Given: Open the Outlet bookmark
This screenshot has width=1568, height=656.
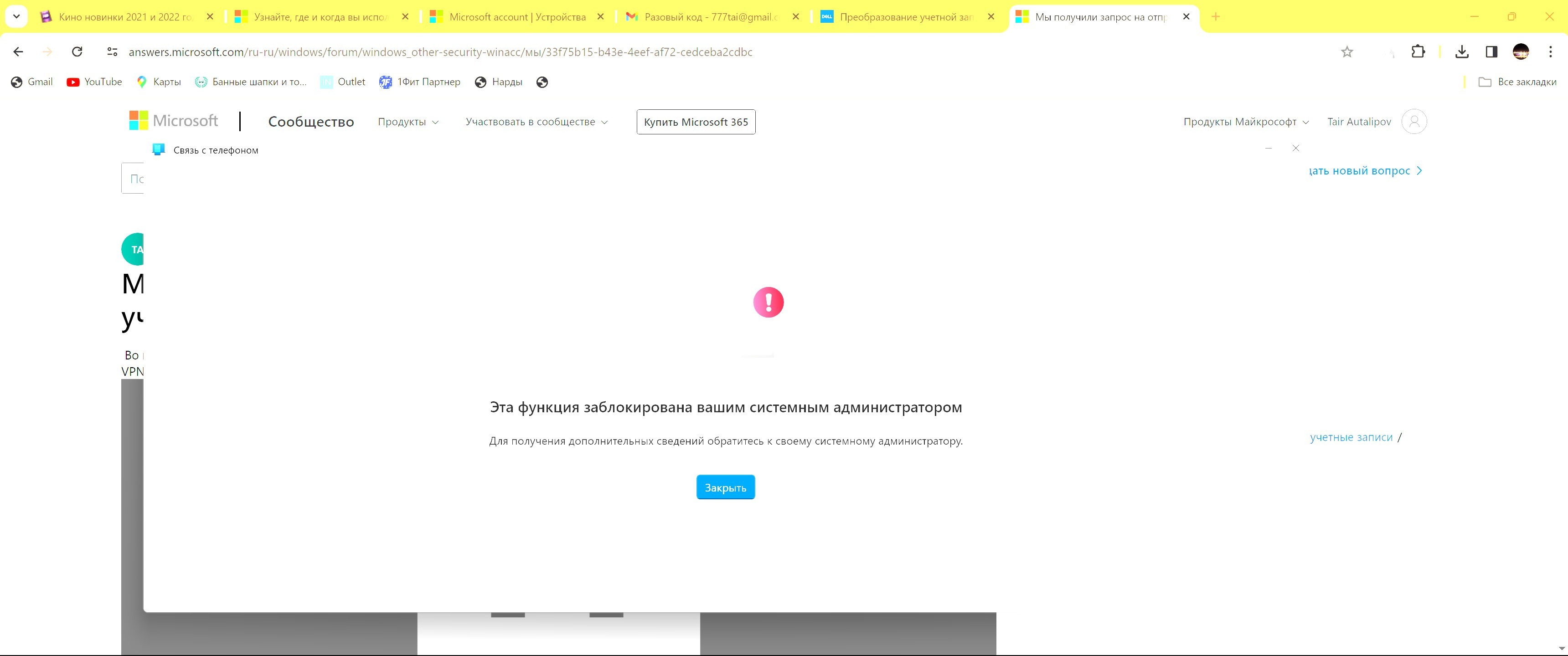Looking at the screenshot, I should pyautogui.click(x=343, y=82).
